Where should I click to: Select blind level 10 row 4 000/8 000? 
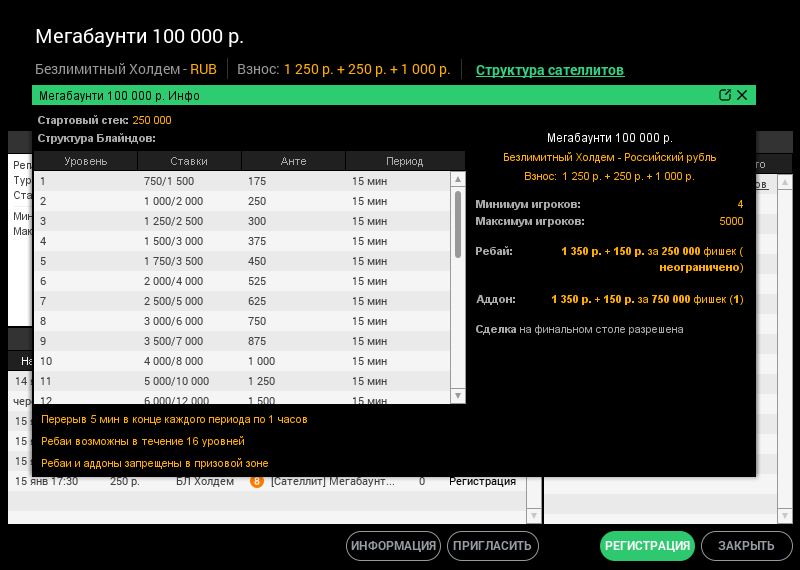pos(240,361)
